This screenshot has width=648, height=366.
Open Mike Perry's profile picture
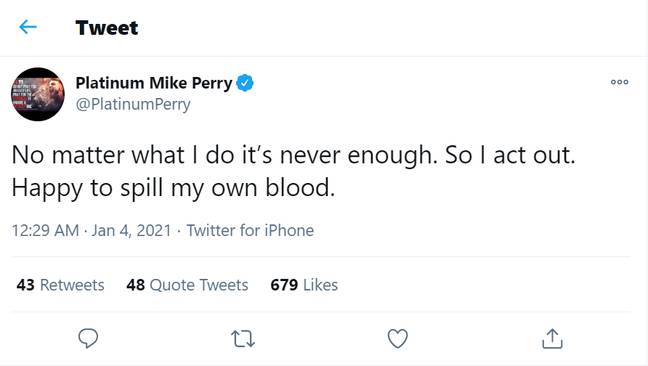[x=38, y=94]
